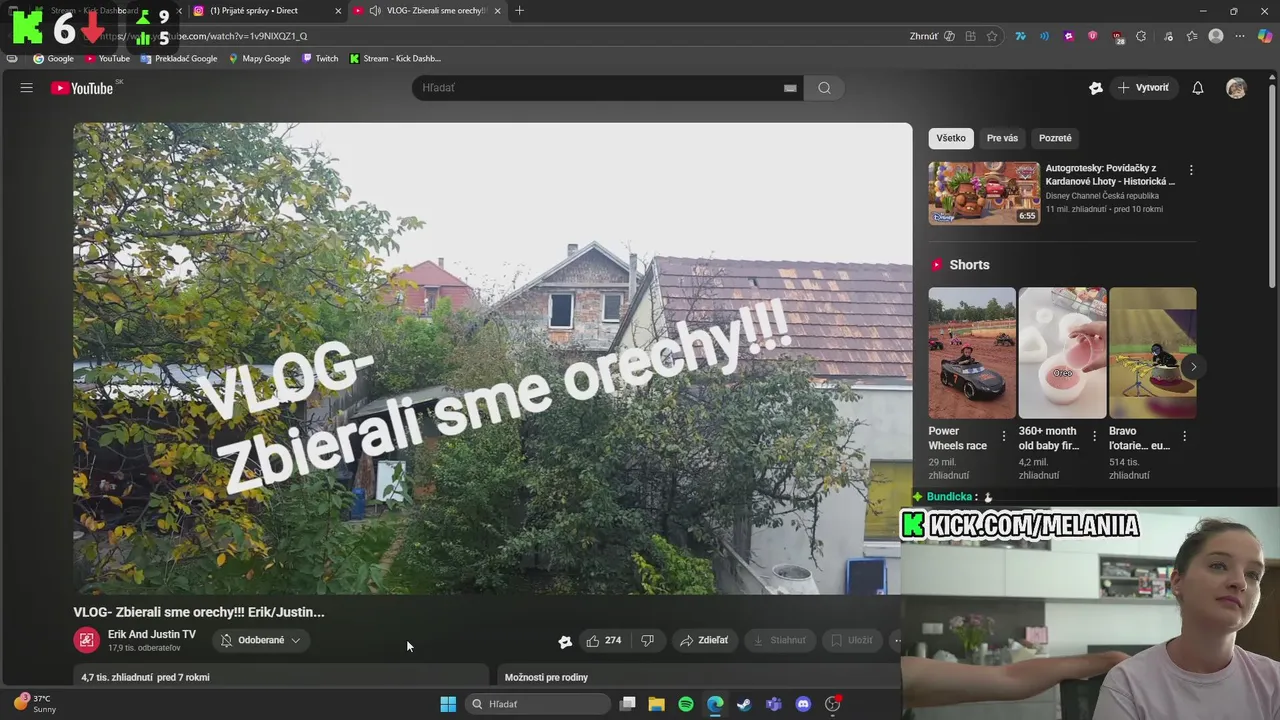Click the Windows taskbar Hľadať search box

pos(539,704)
